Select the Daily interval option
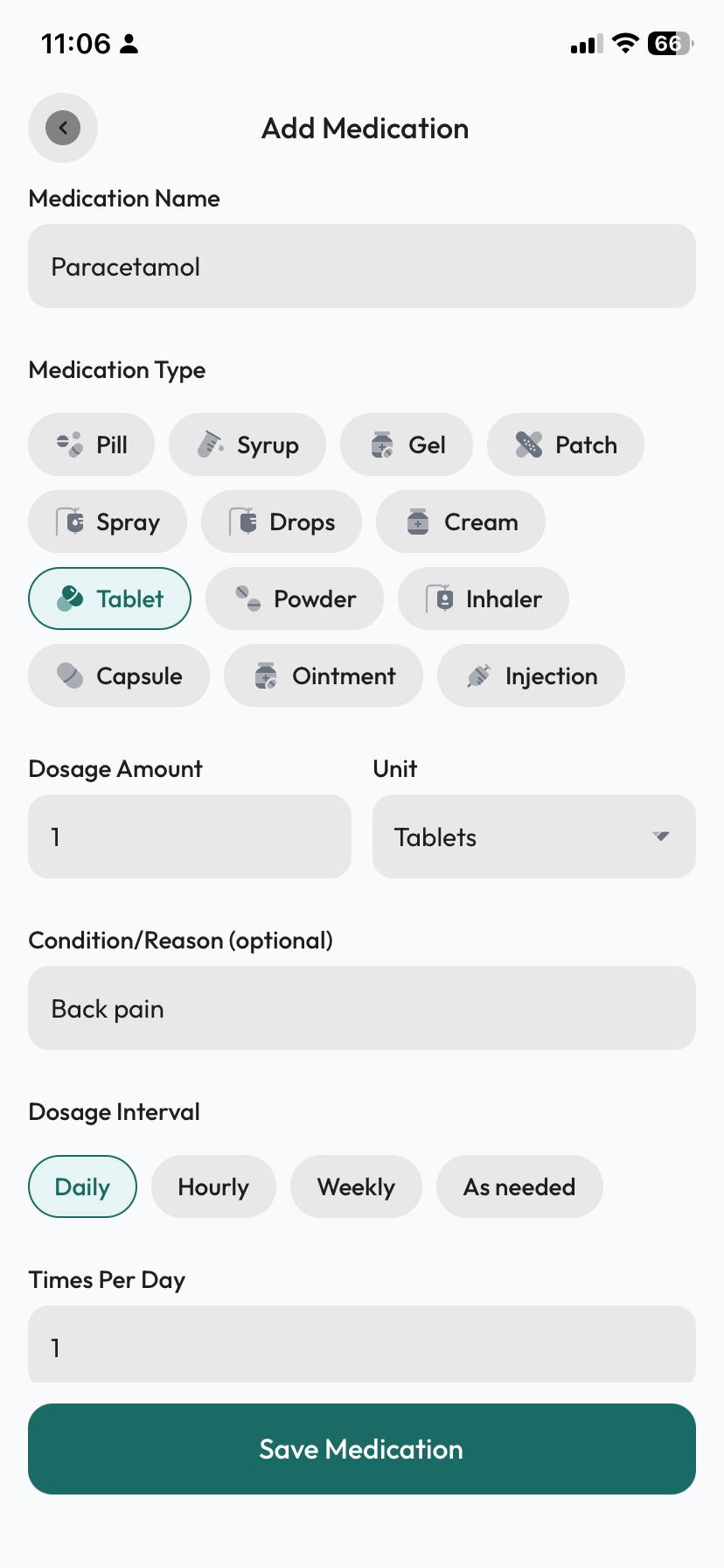 82,1186
